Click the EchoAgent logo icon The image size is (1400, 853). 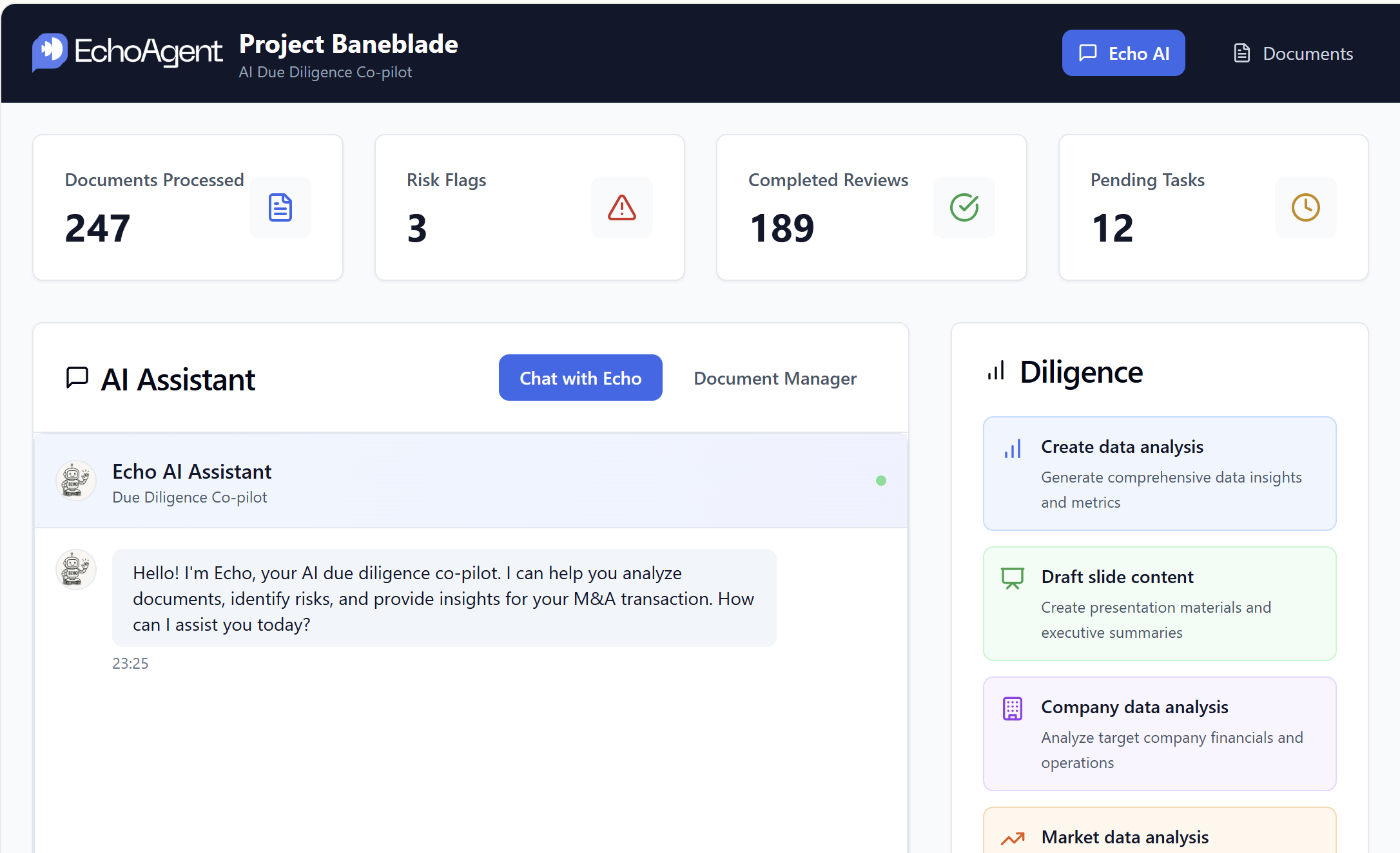50,52
